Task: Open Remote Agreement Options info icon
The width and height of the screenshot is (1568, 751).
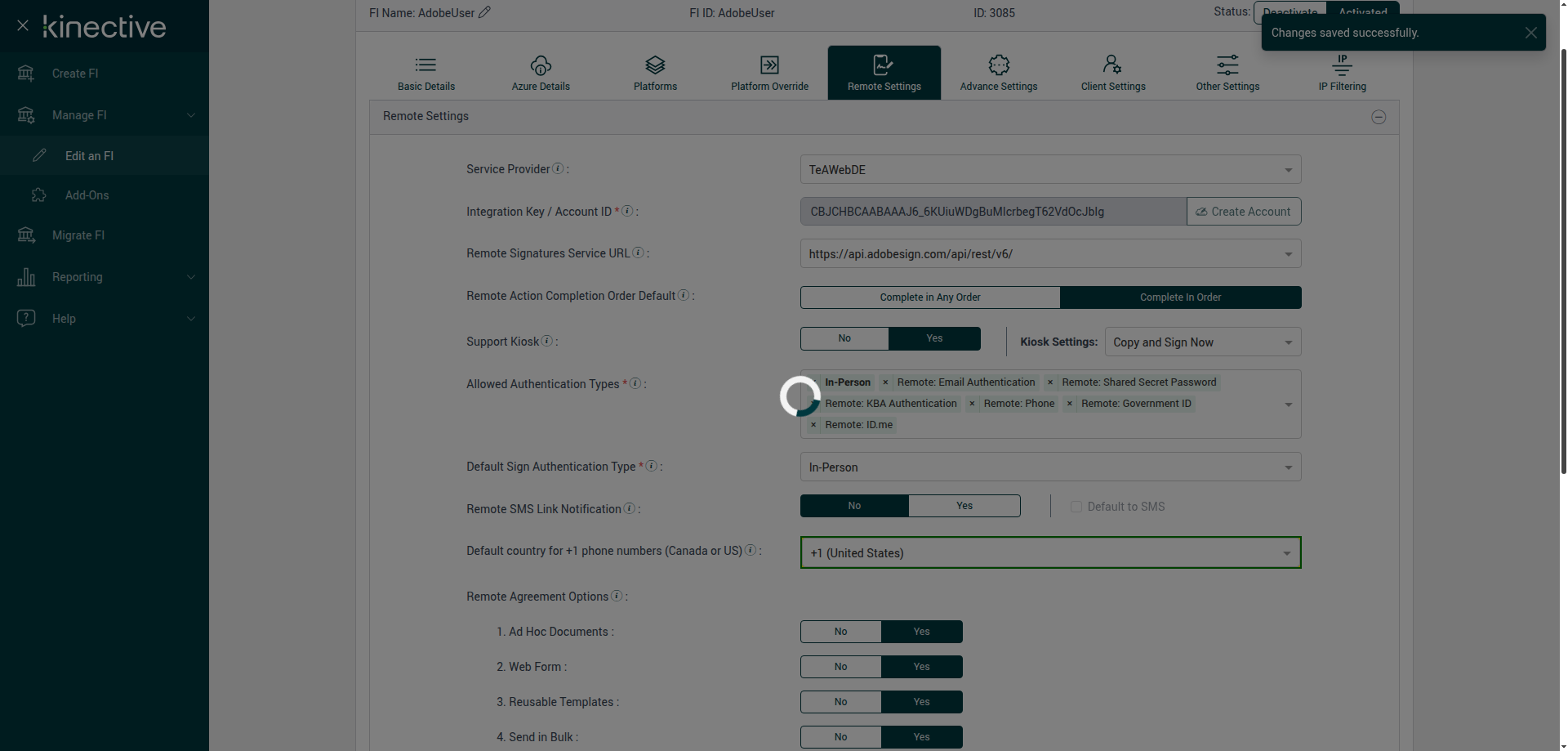Action: [617, 596]
